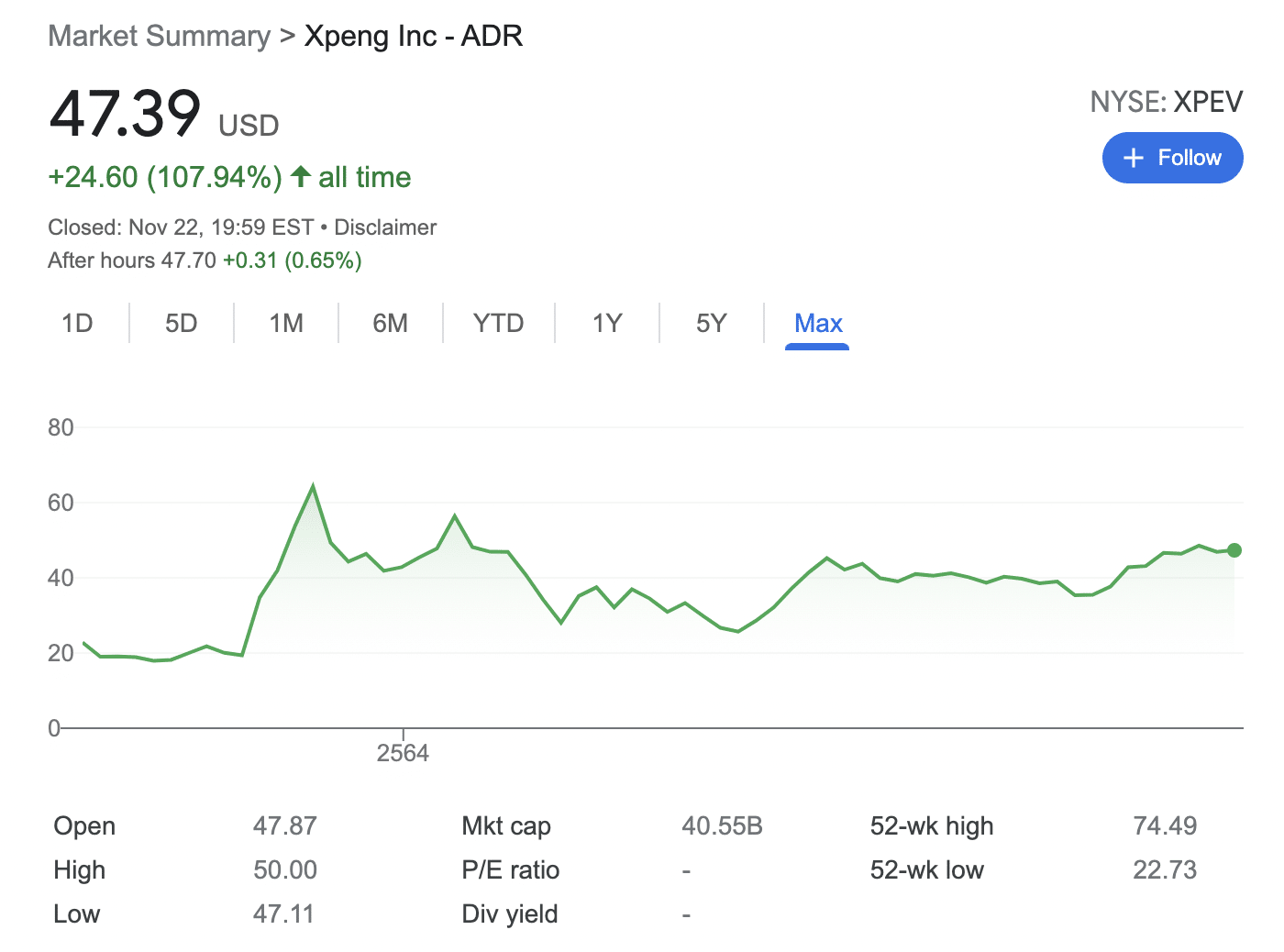1284x952 pixels.
Task: Click the 80 y-axis label
Action: tap(61, 427)
